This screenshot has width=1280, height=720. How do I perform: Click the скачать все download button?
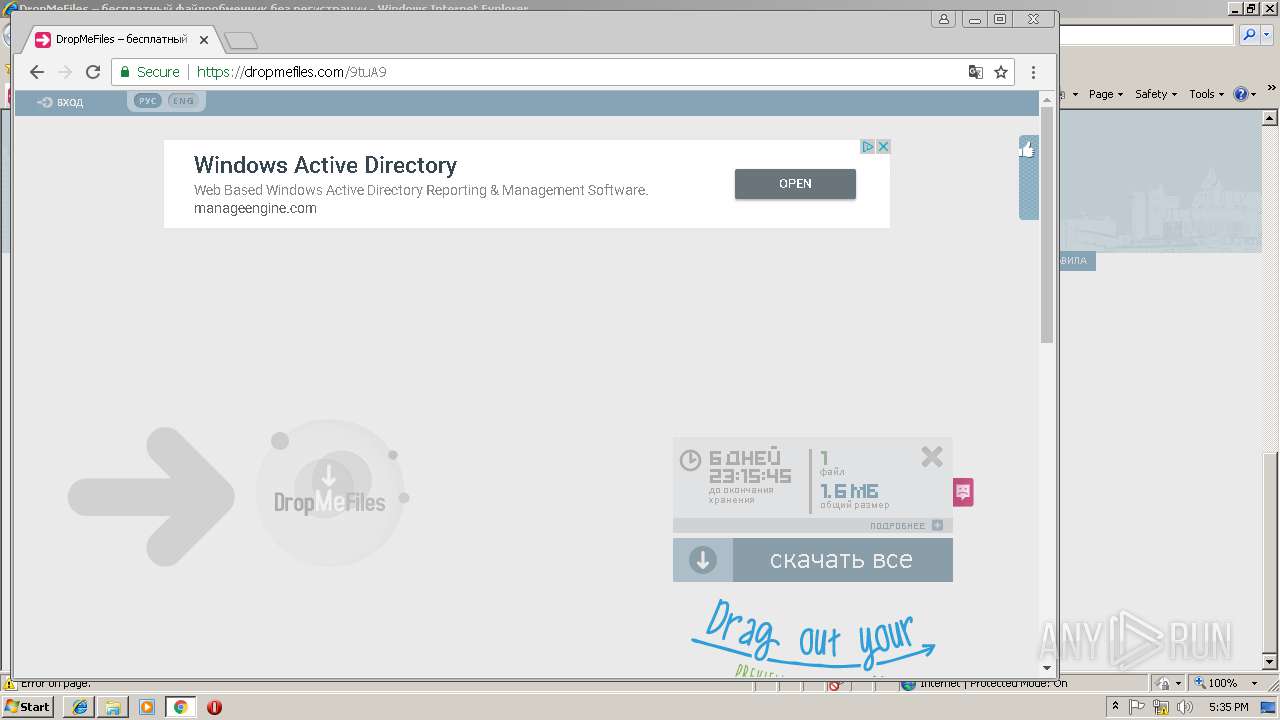[813, 560]
